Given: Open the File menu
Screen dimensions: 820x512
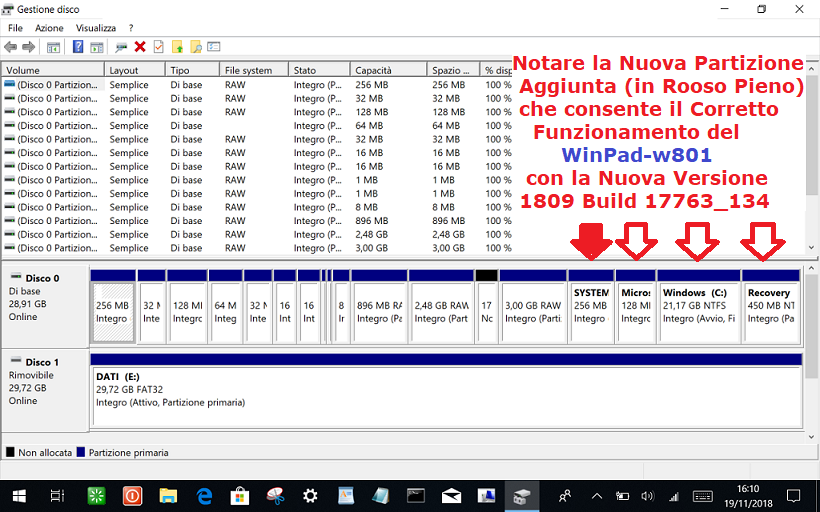Looking at the screenshot, I should pyautogui.click(x=15, y=28).
